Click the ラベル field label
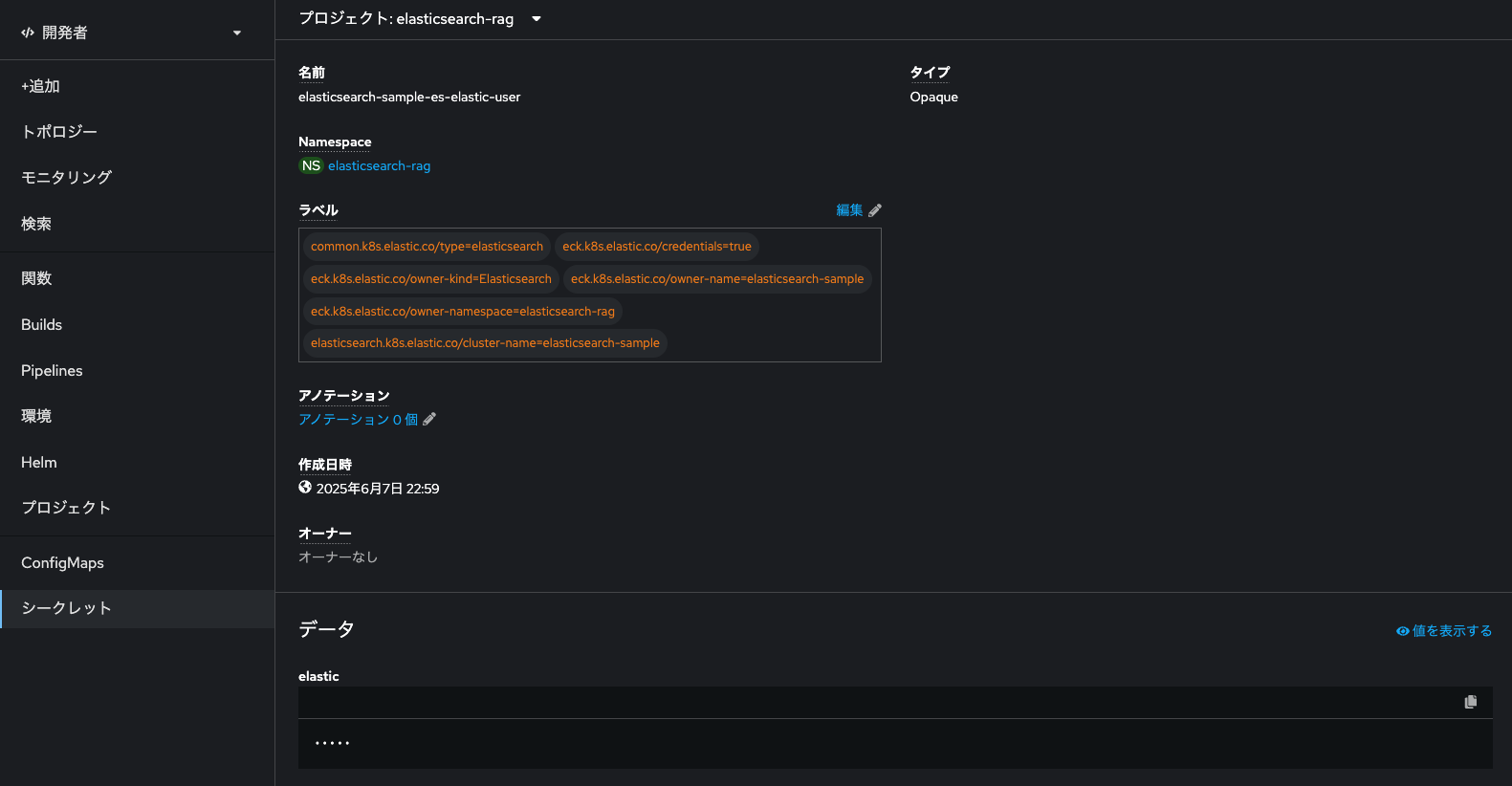The image size is (1512, 786). click(318, 210)
